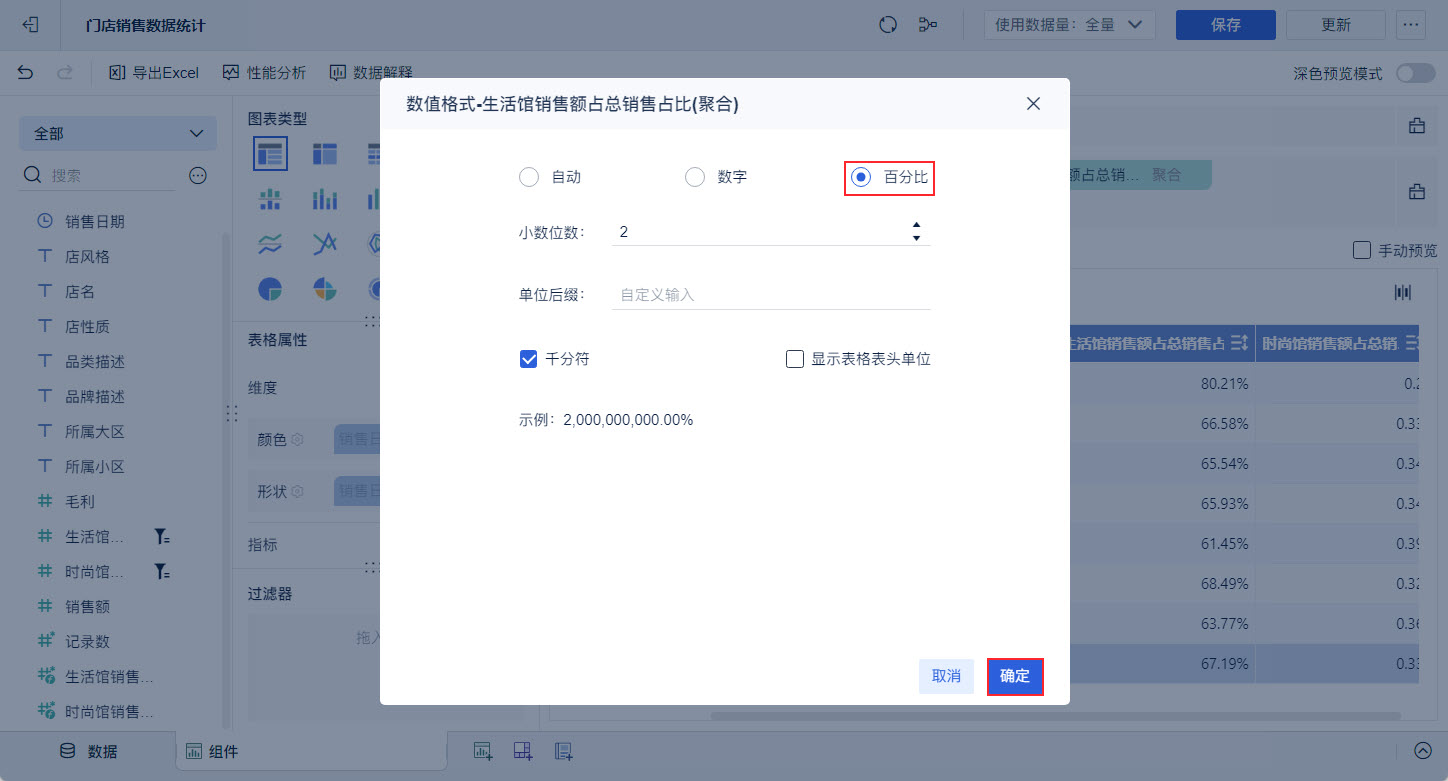Viewport: 1448px width, 781px height.
Task: Open the three-dot more menu beside 更新
Action: (x=1411, y=25)
